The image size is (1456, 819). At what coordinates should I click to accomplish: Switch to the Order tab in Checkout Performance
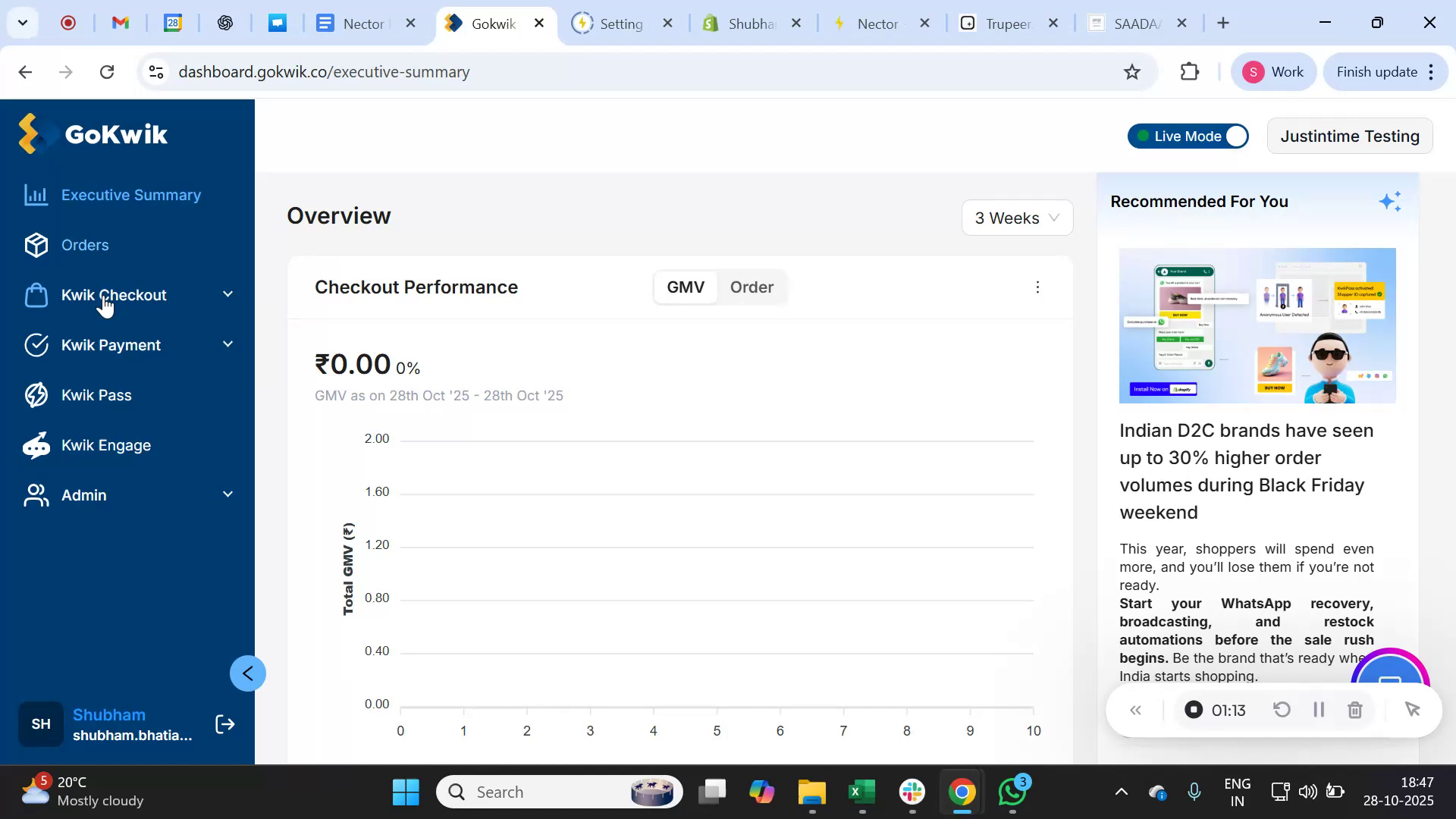click(x=752, y=287)
